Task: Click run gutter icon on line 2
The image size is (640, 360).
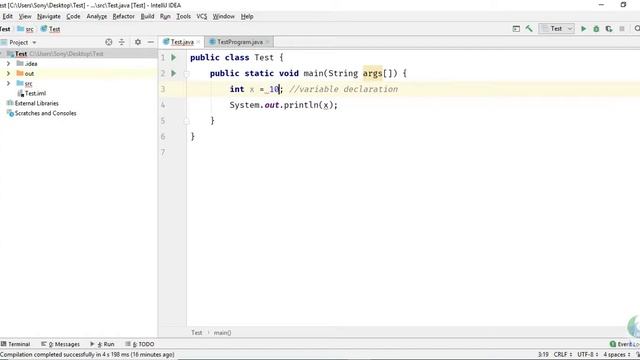Action: coord(173,73)
